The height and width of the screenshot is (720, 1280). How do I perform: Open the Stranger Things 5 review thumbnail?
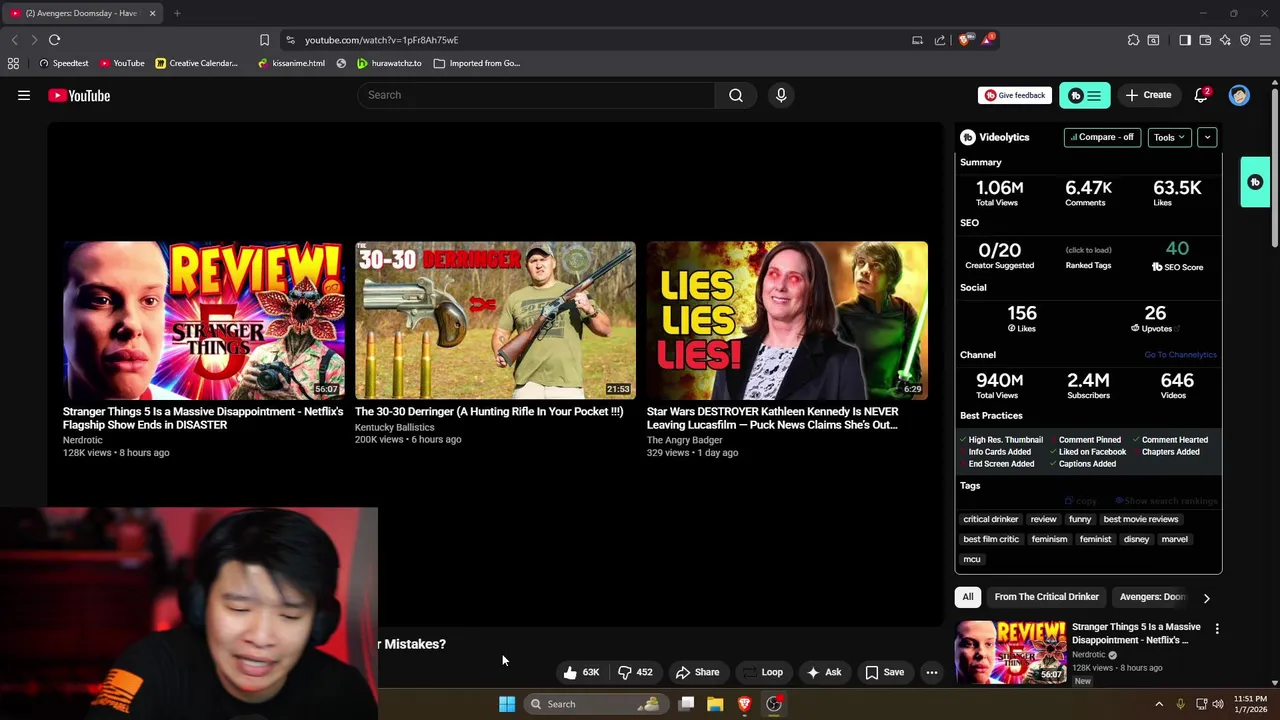pyautogui.click(x=203, y=320)
